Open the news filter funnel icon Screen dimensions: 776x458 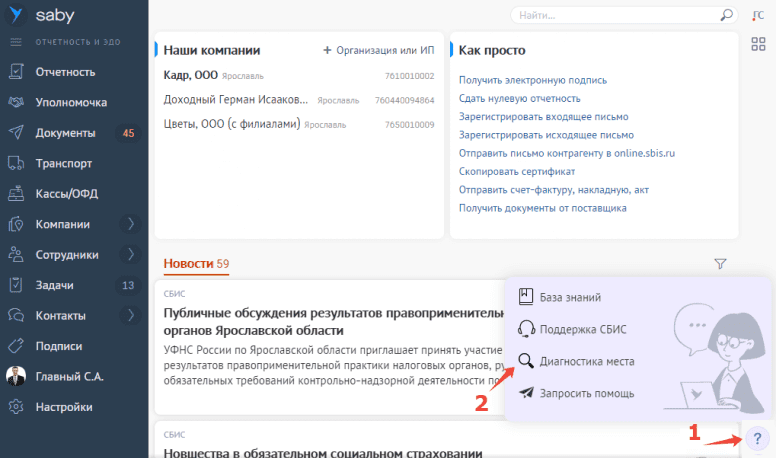click(x=720, y=264)
